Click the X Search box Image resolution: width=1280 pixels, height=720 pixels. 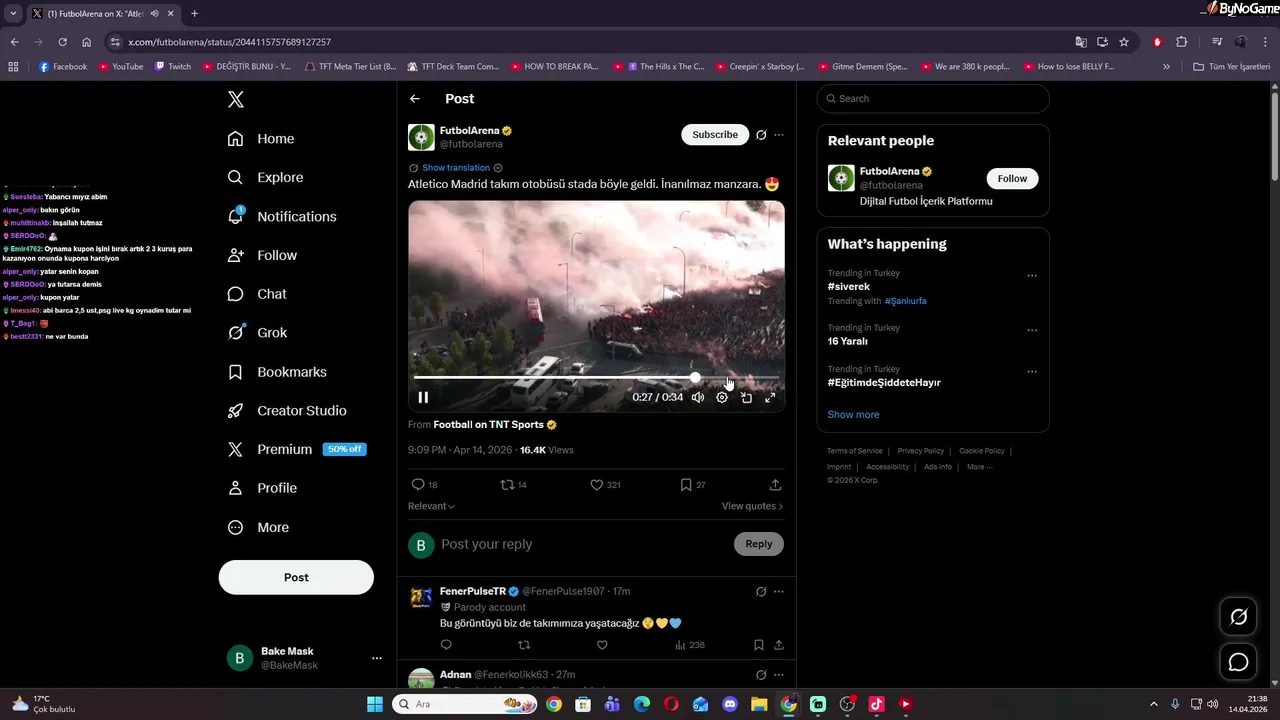tap(933, 99)
